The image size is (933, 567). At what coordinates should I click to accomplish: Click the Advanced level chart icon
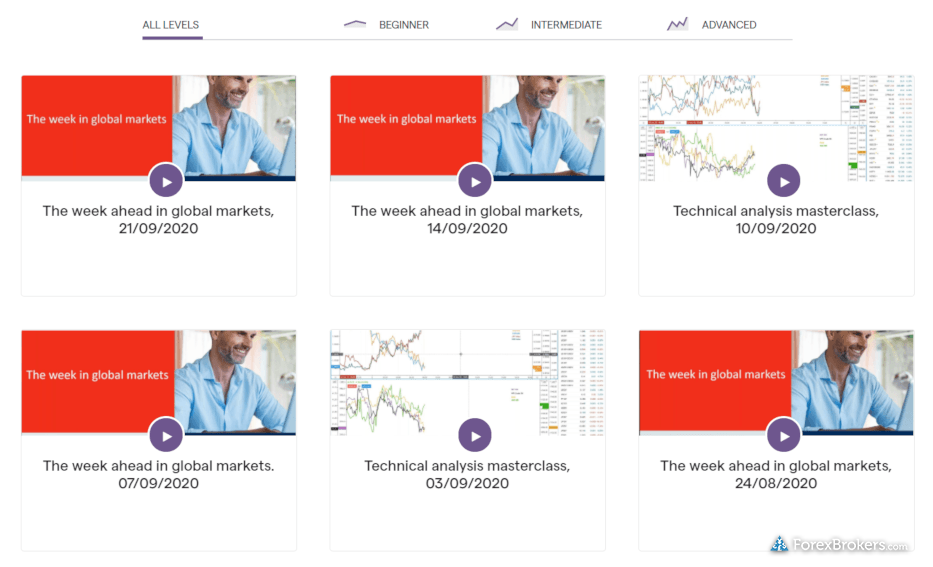pos(677,24)
